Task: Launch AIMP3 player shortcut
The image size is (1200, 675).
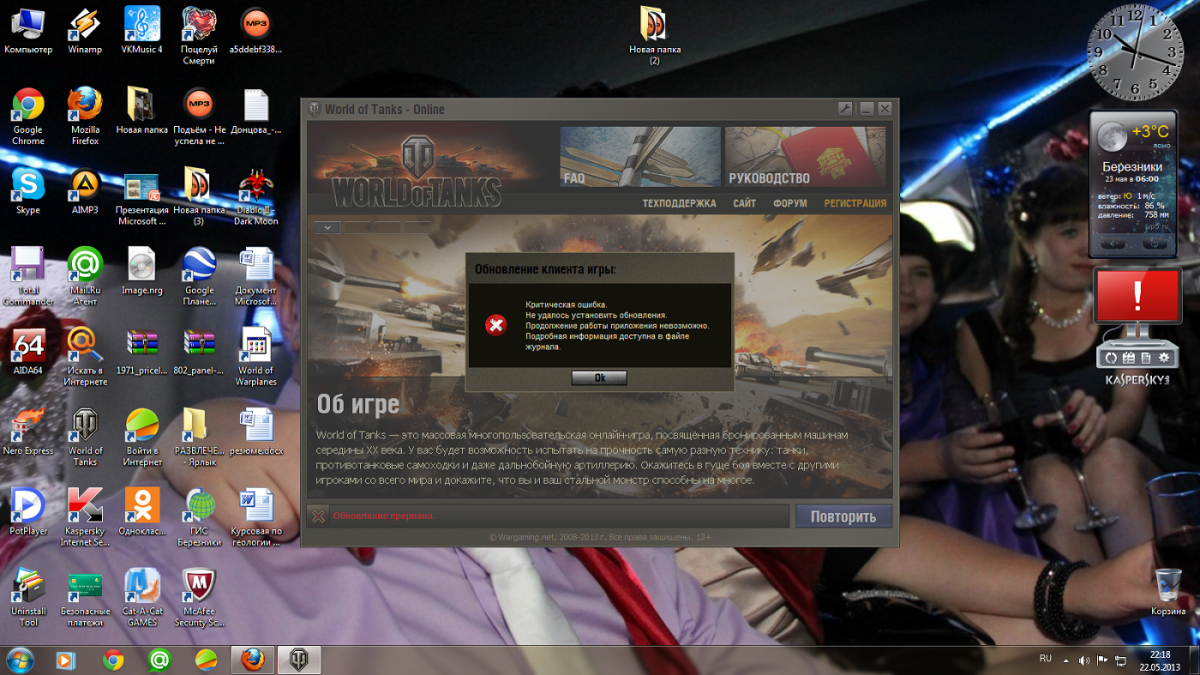Action: pyautogui.click(x=85, y=190)
